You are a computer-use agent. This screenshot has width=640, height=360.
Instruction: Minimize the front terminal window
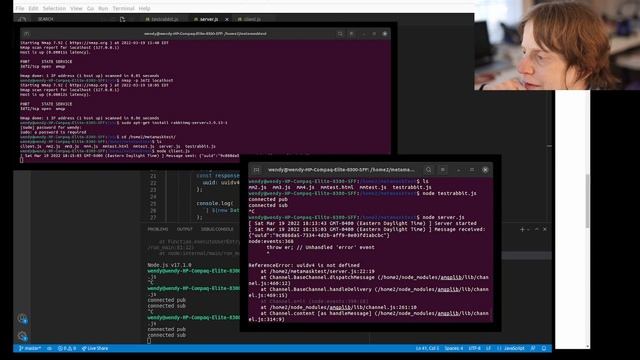pyautogui.click(x=458, y=170)
